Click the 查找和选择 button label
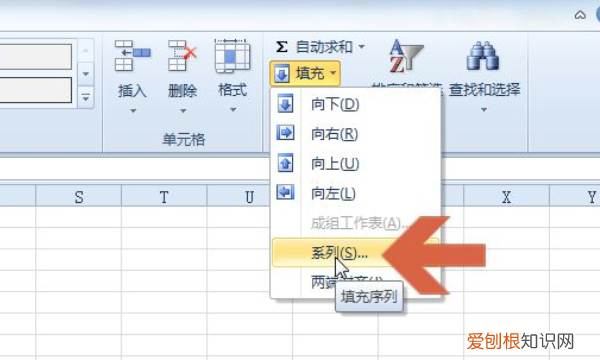The height and width of the screenshot is (360, 600). point(484,90)
